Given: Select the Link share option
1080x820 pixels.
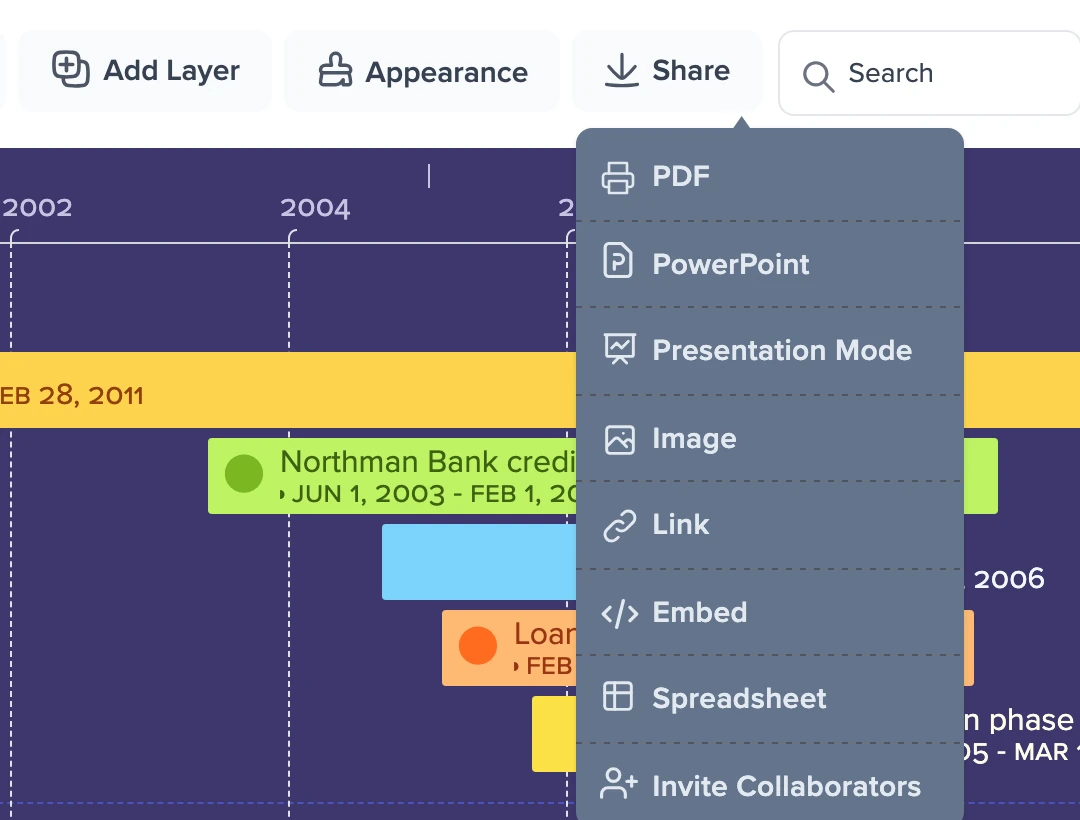Looking at the screenshot, I should point(769,525).
